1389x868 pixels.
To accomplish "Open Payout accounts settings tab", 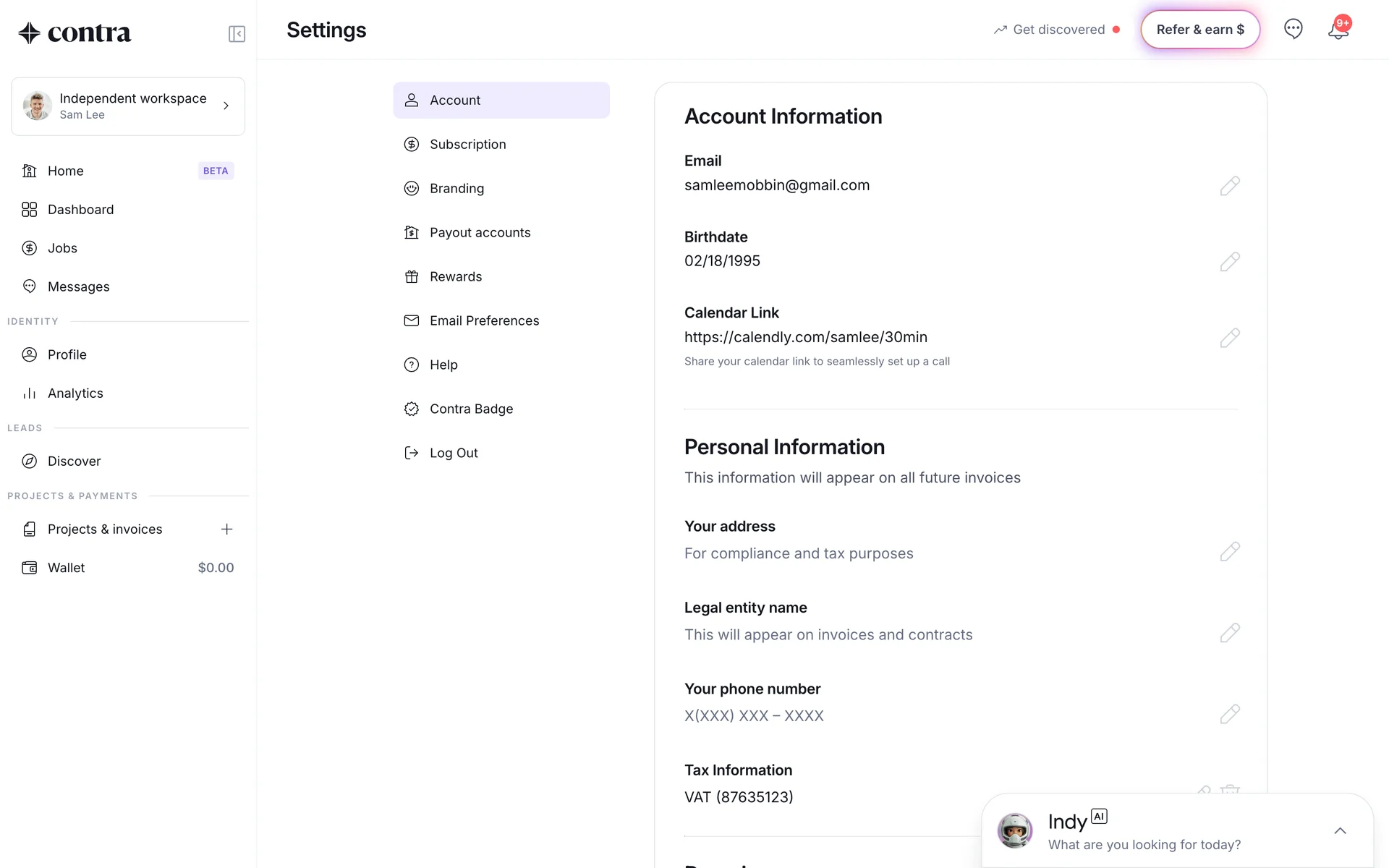I will pyautogui.click(x=480, y=232).
